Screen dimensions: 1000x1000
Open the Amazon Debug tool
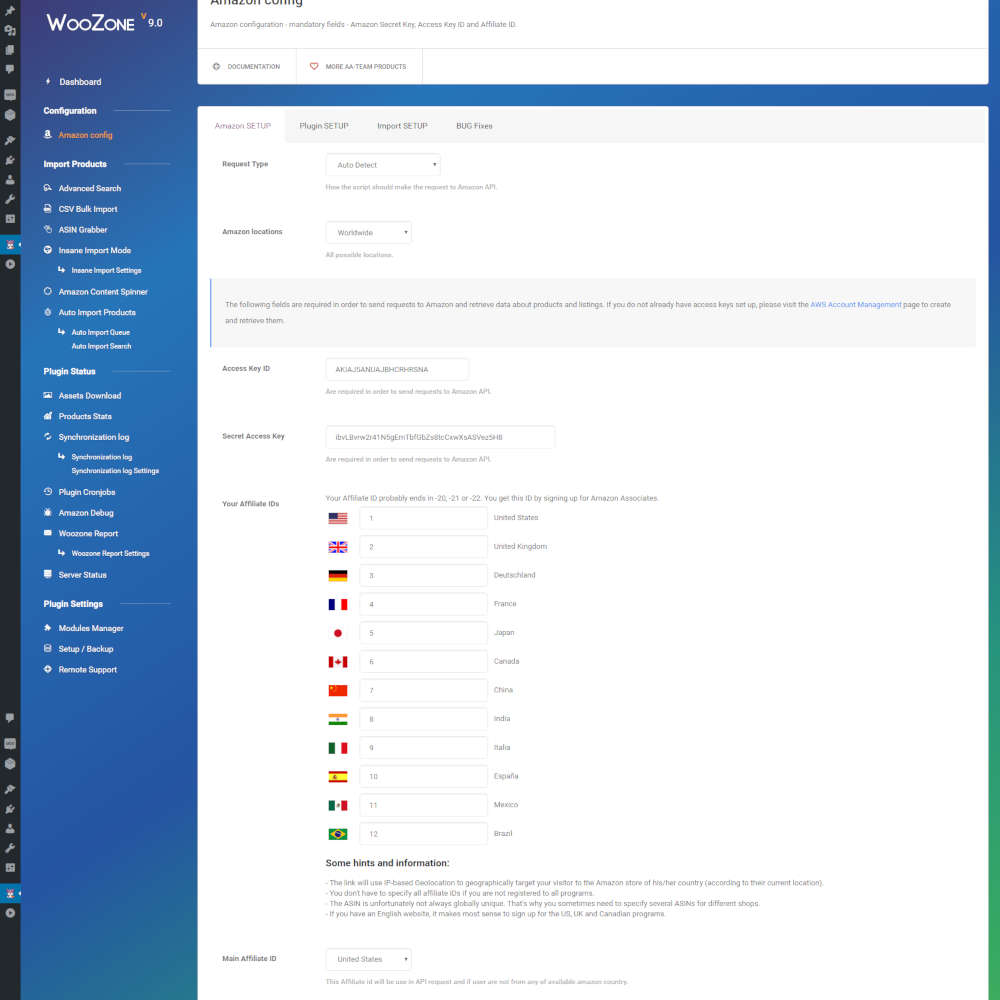(x=91, y=512)
